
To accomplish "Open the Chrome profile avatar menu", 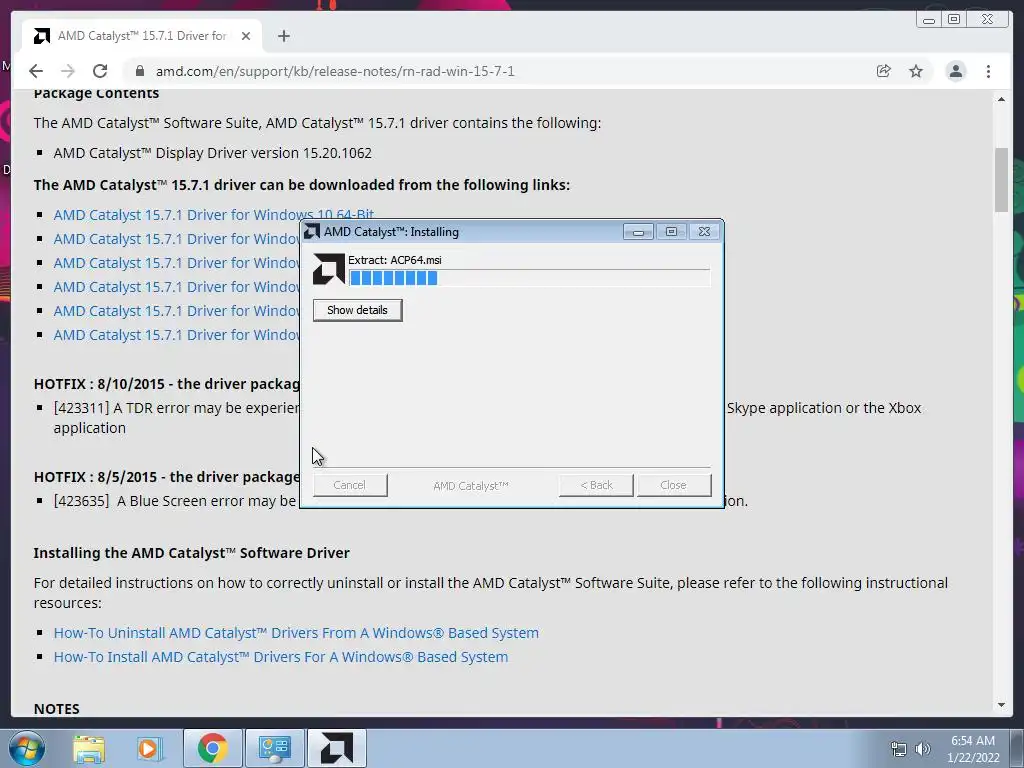I will coord(955,71).
